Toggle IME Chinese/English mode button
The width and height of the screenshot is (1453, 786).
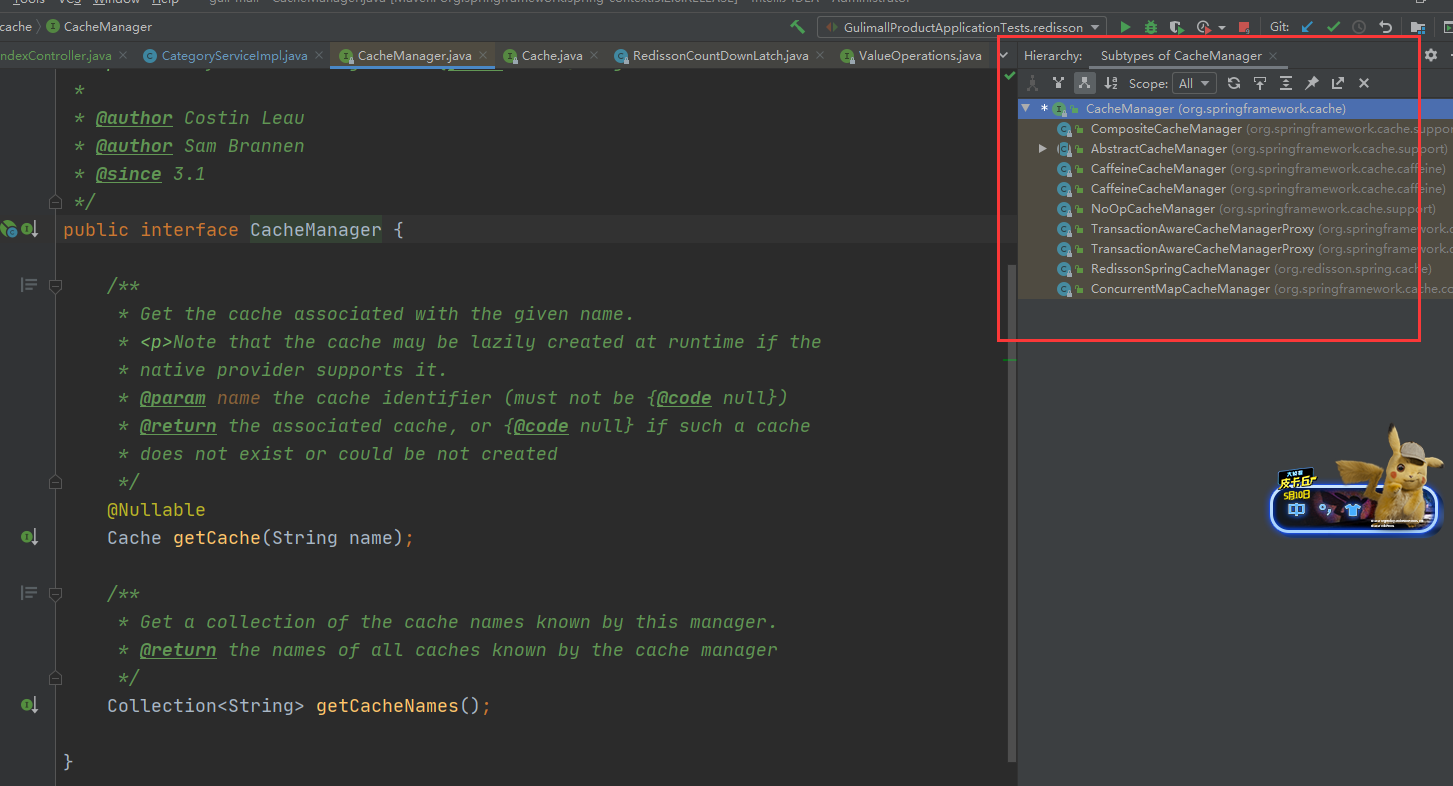tap(1297, 509)
